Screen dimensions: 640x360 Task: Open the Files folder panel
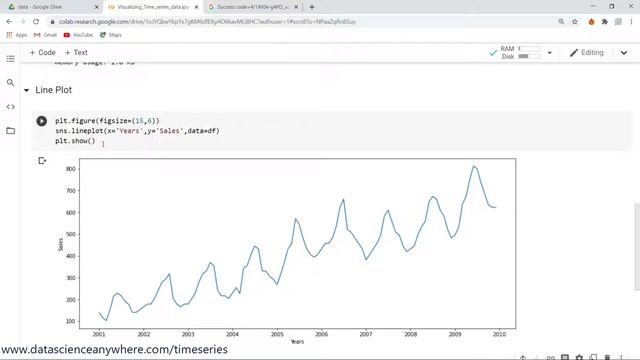pyautogui.click(x=11, y=131)
